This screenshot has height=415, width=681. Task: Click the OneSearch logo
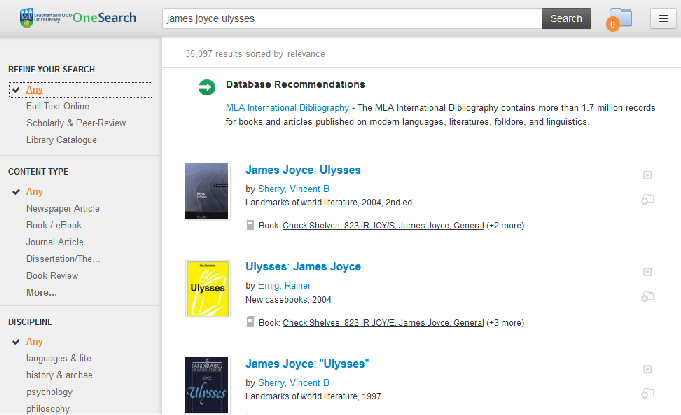pos(78,18)
